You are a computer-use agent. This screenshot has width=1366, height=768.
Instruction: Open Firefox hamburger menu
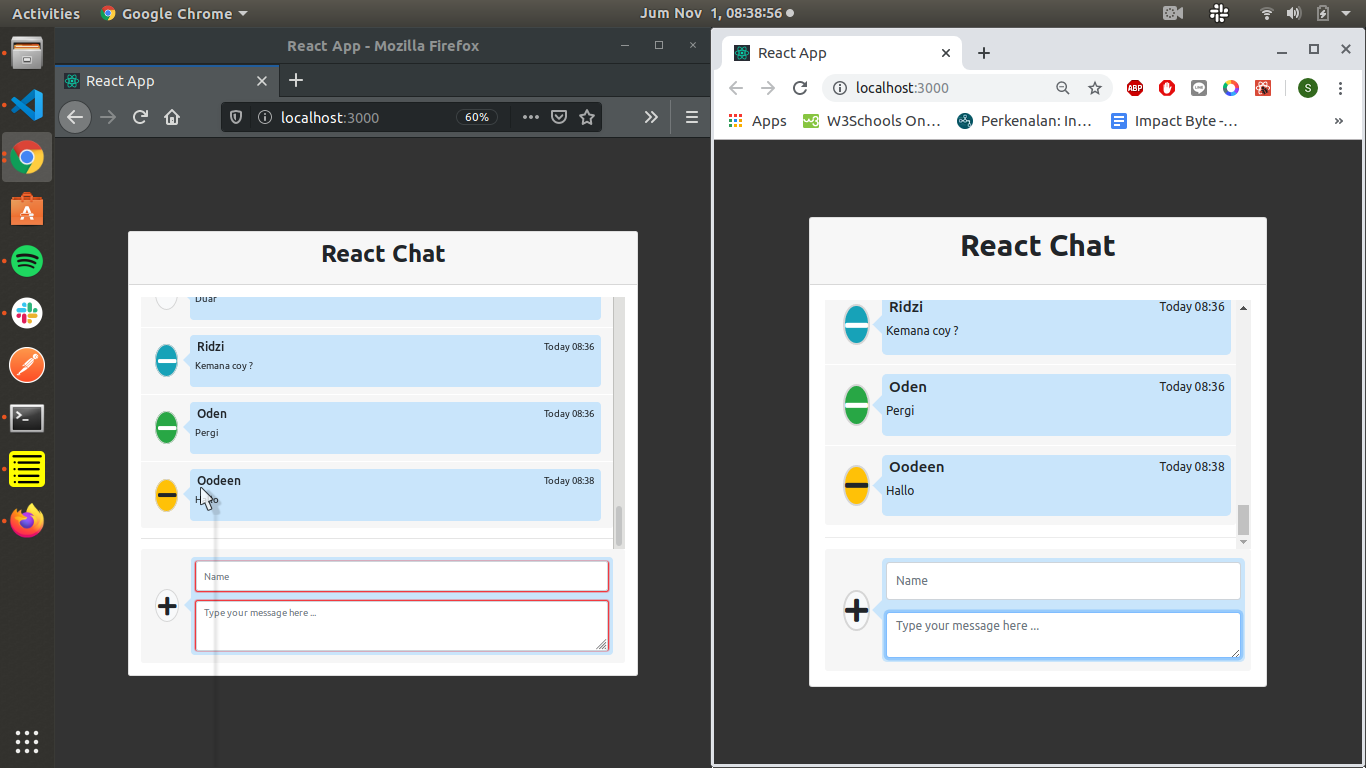click(x=691, y=117)
